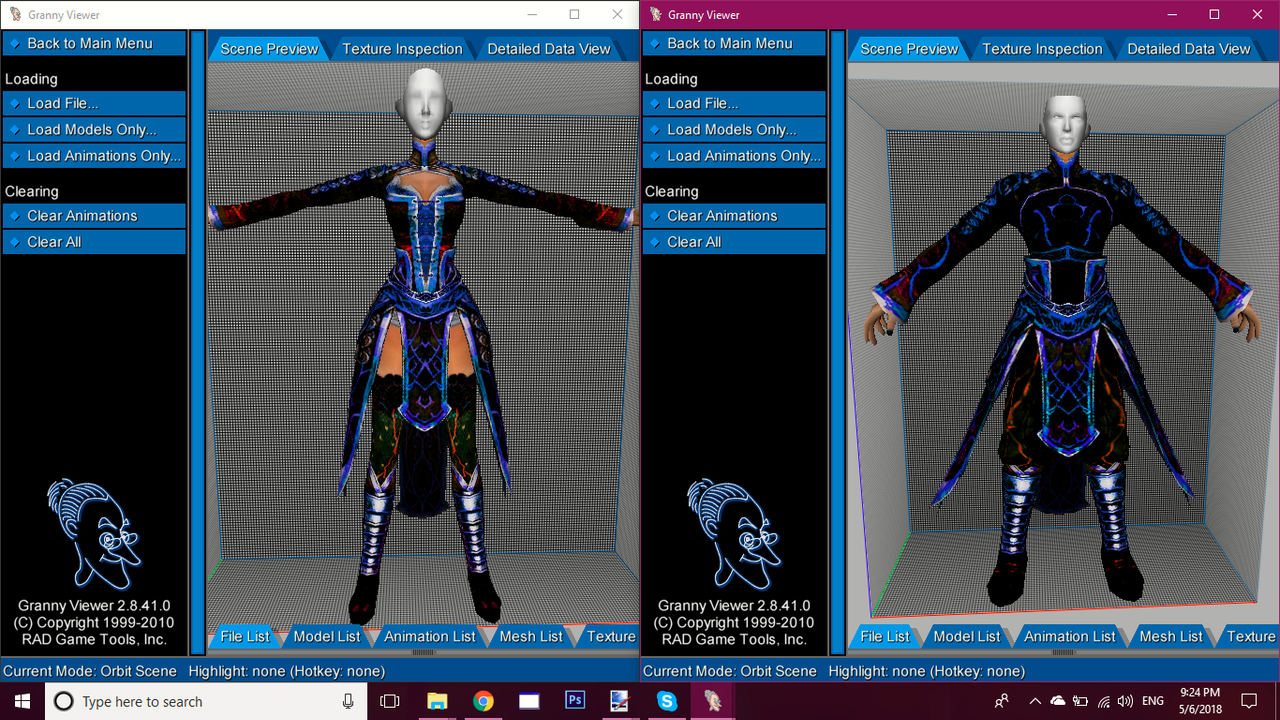Maximize the left Granny Viewer window
The width and height of the screenshot is (1280, 720).
574,14
